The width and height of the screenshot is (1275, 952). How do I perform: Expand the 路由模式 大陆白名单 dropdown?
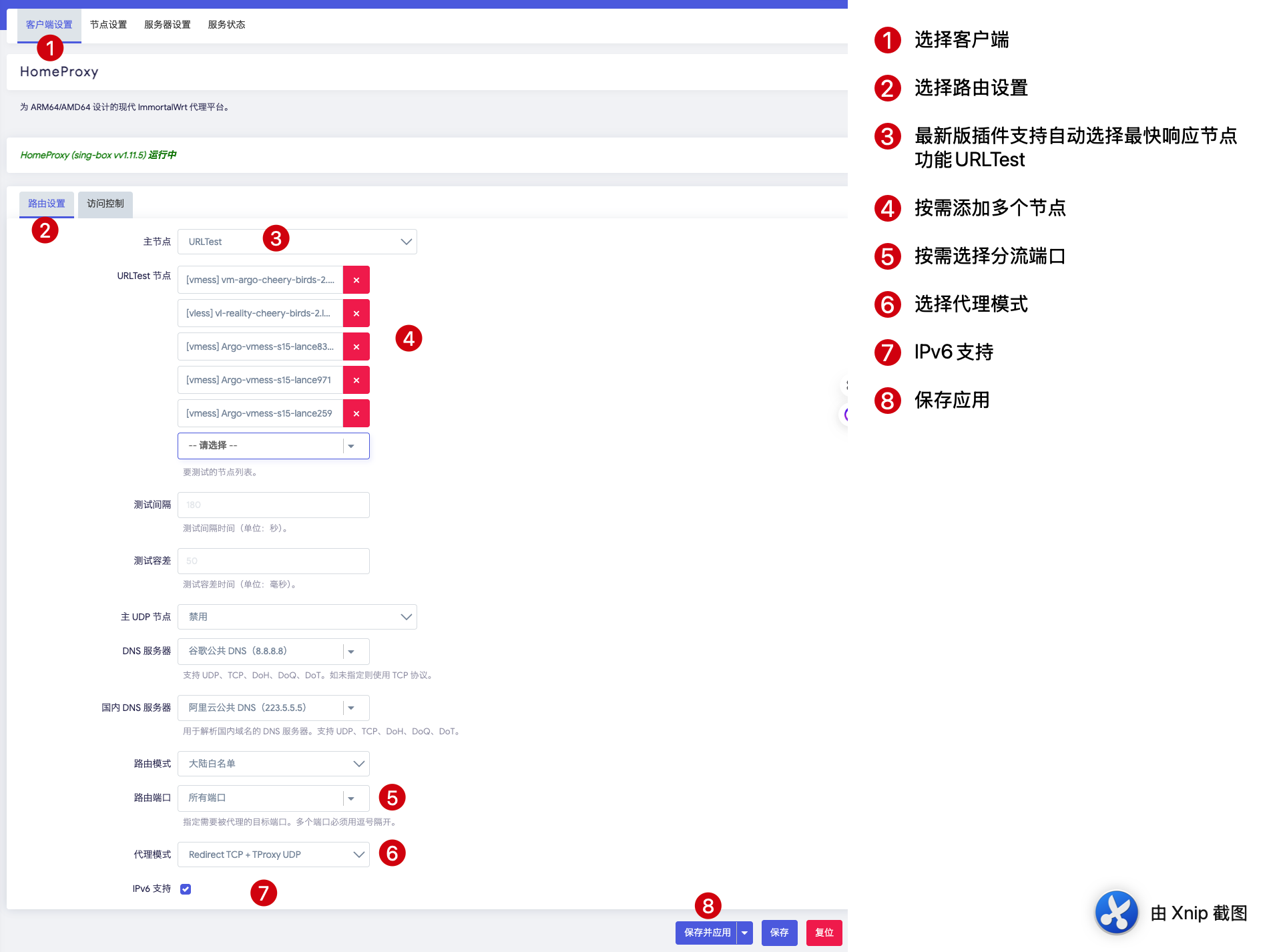274,764
